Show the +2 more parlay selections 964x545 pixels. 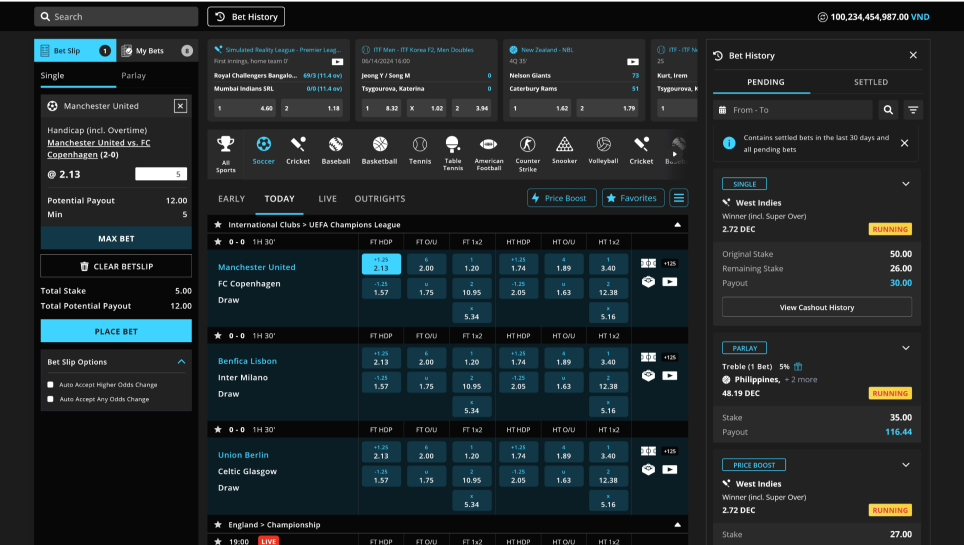pos(801,380)
